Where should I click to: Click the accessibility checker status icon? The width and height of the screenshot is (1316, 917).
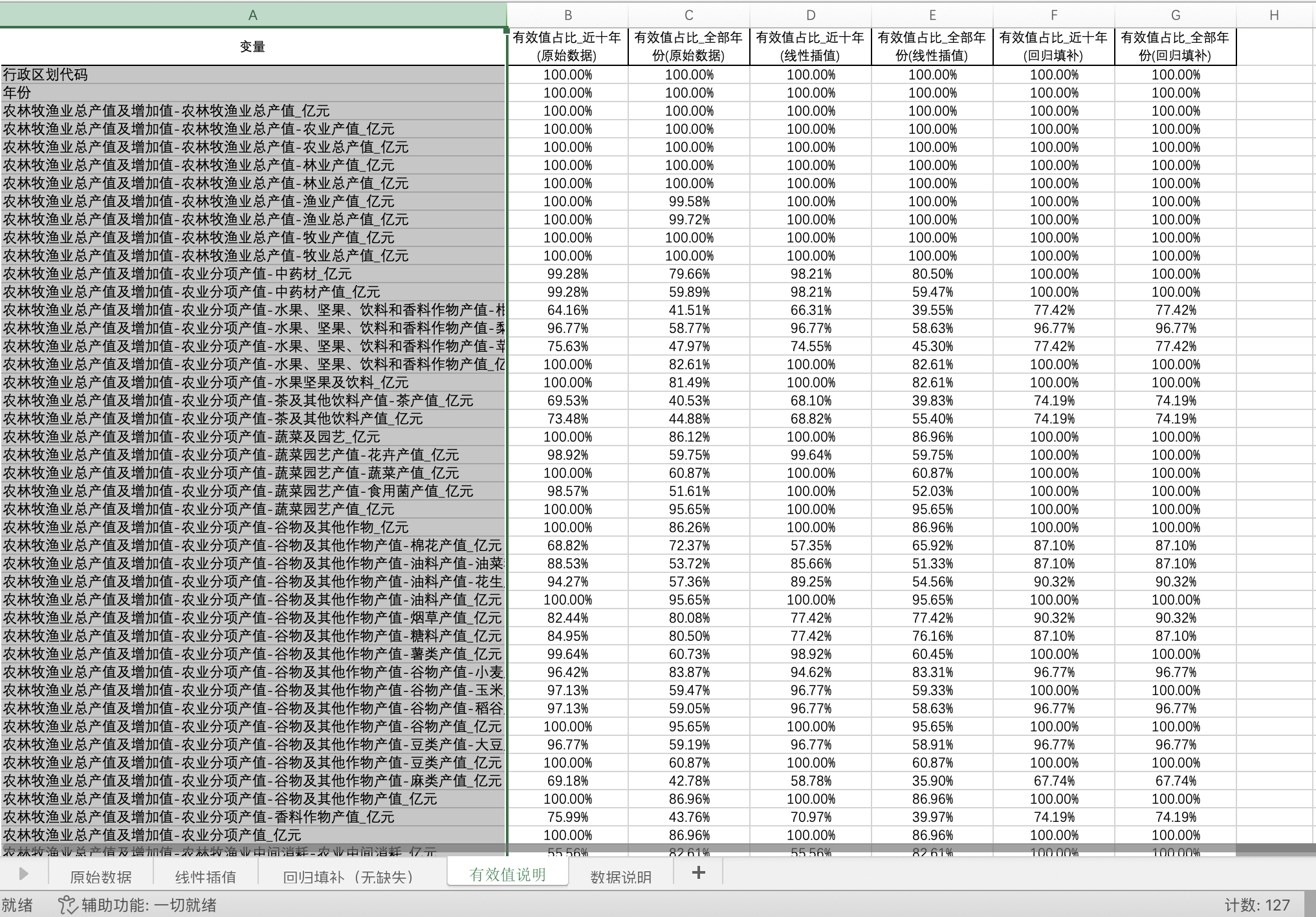tap(67, 905)
